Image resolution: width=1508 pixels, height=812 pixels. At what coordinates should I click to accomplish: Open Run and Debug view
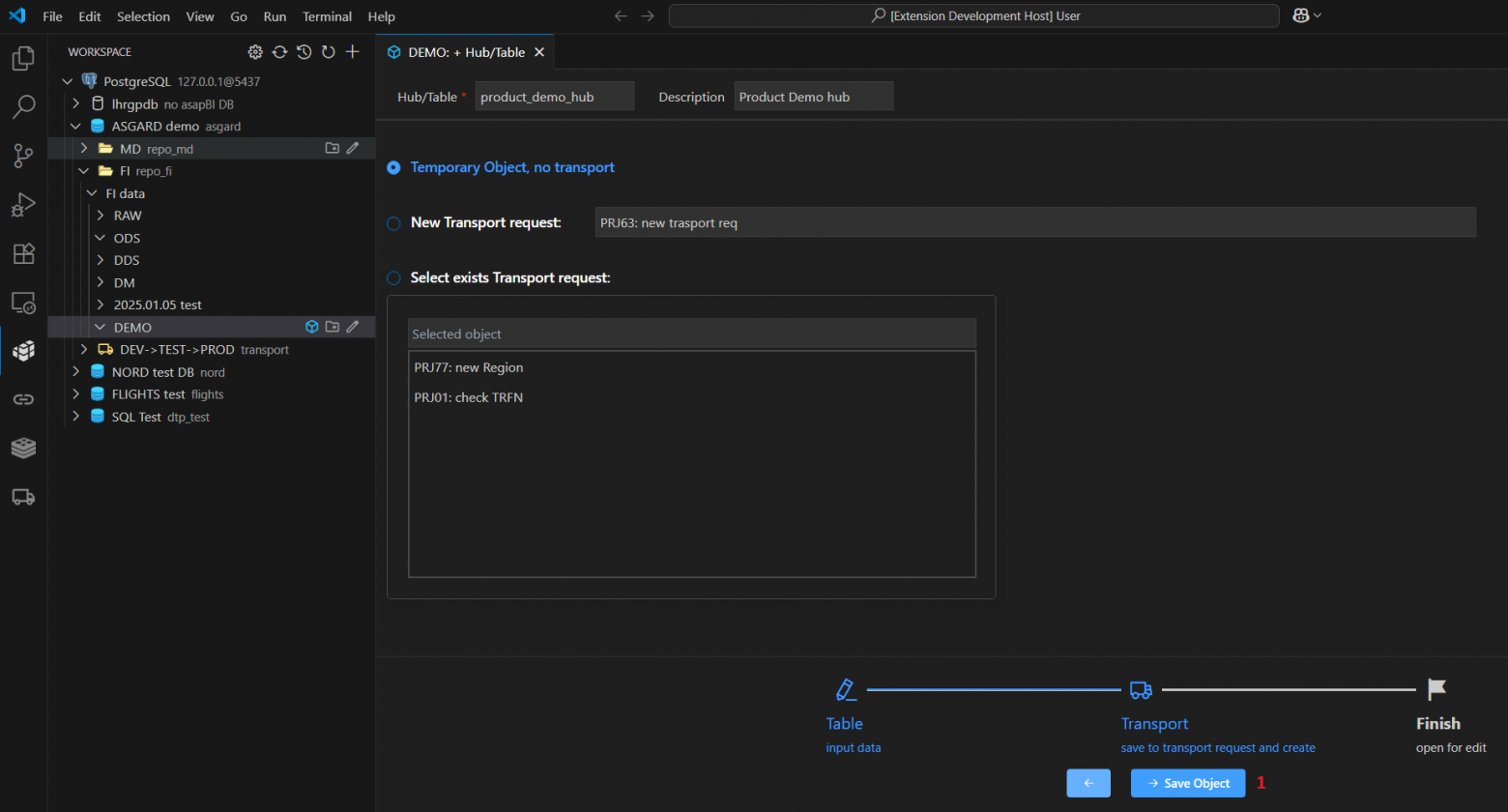(x=23, y=204)
